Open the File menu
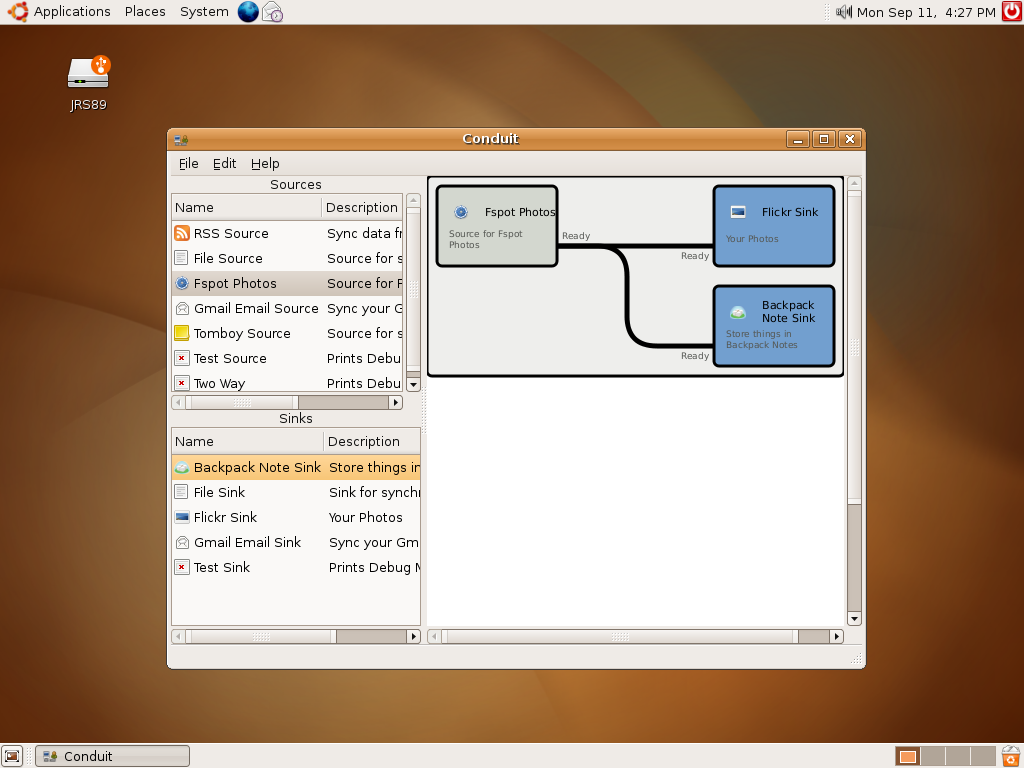1024x768 pixels. click(189, 163)
